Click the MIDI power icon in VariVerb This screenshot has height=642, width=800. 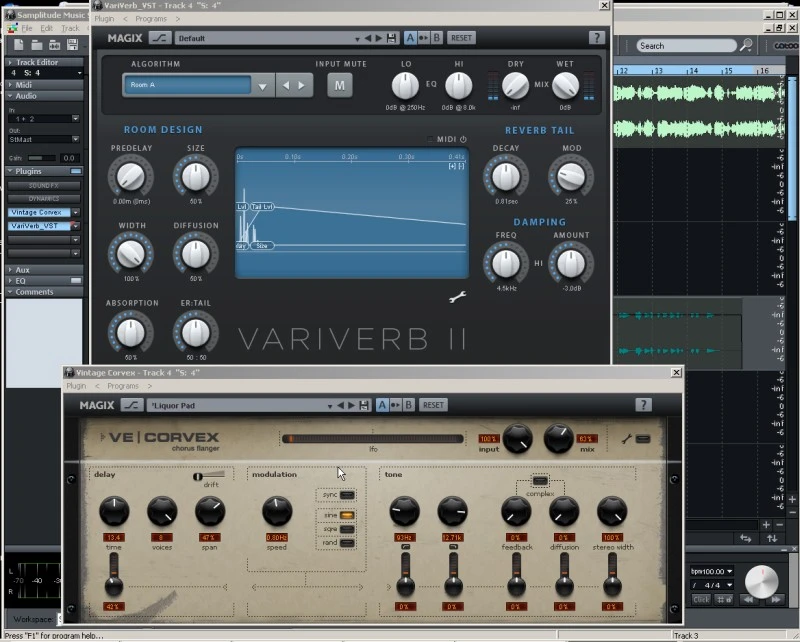[x=463, y=139]
